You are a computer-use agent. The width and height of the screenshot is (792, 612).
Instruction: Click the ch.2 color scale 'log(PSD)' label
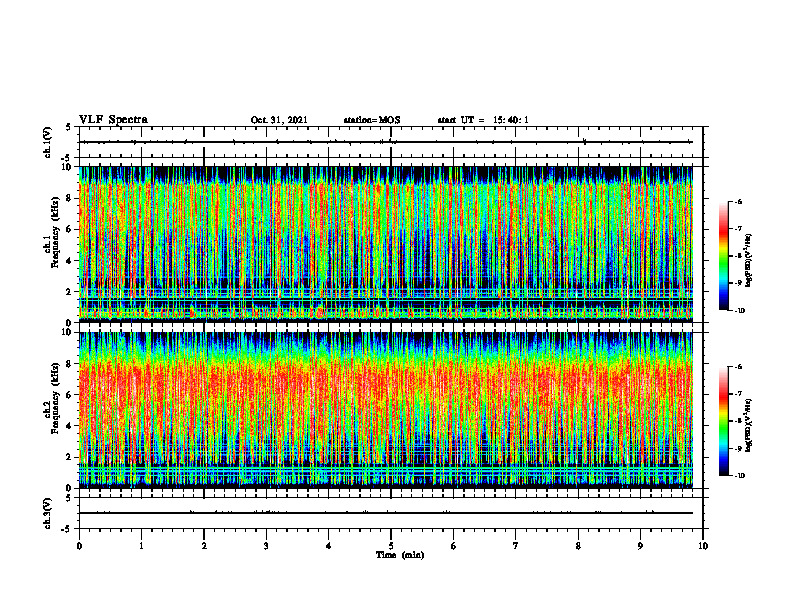coord(750,425)
